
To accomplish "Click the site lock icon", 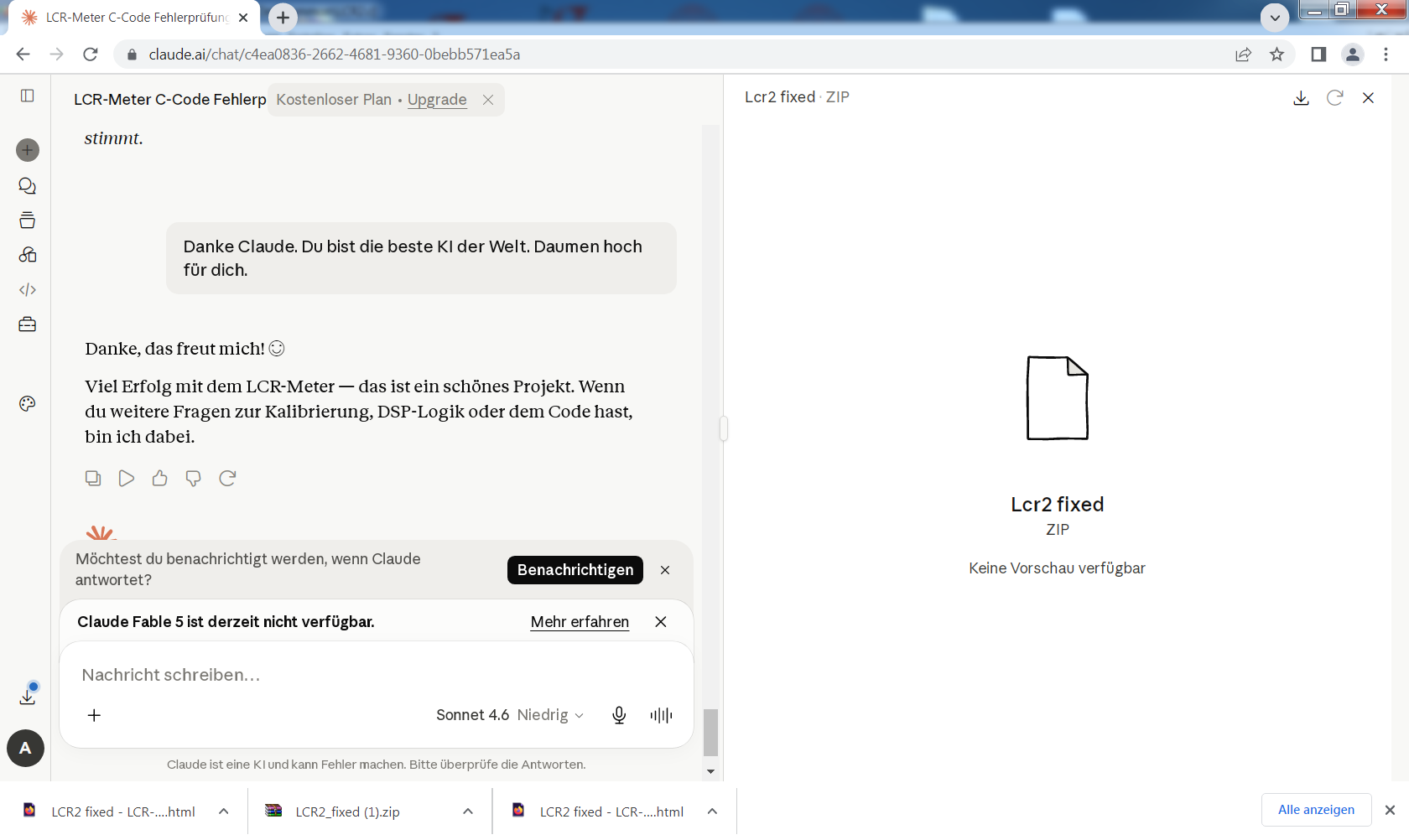I will pos(131,54).
